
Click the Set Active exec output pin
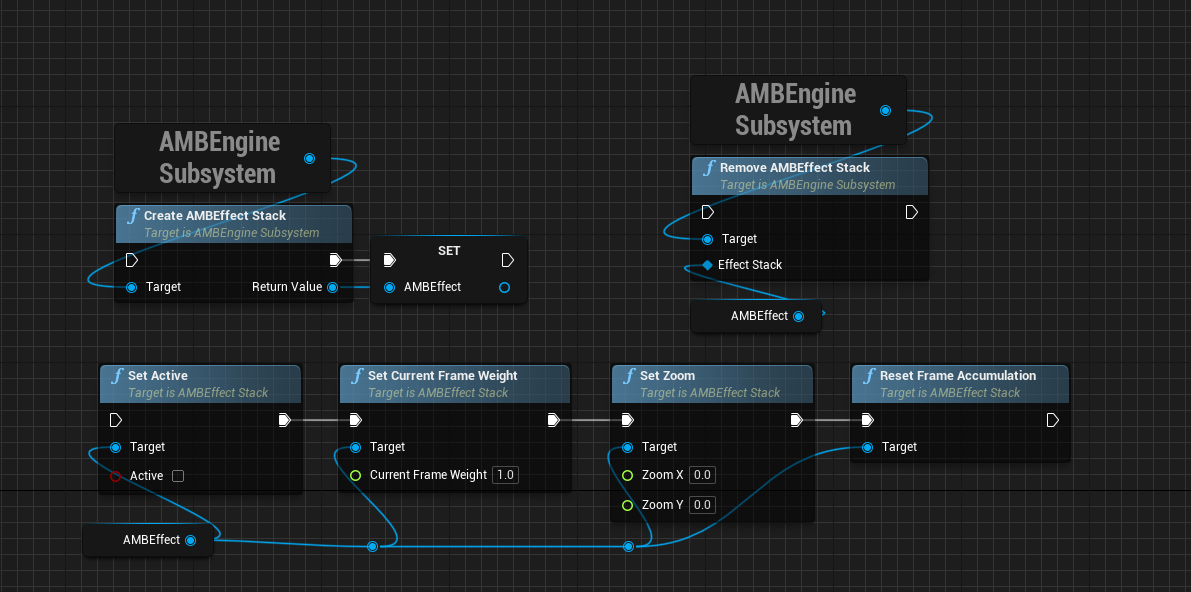(x=285, y=420)
